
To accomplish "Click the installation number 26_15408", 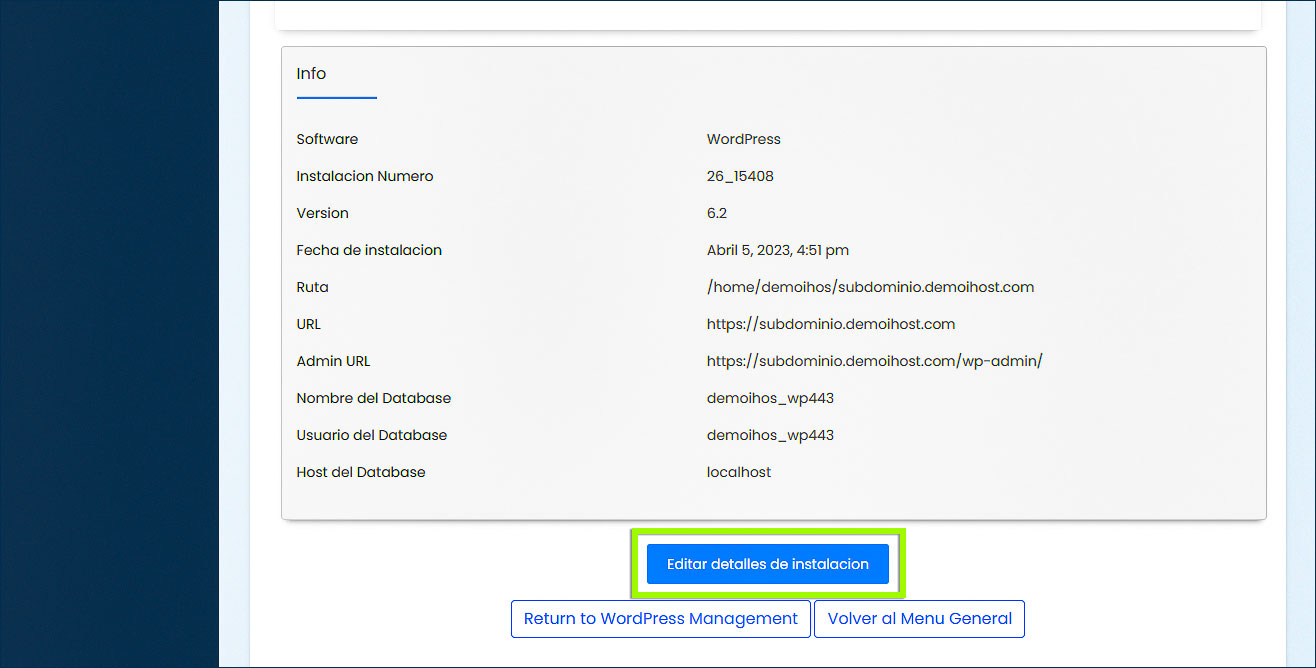I will point(741,176).
